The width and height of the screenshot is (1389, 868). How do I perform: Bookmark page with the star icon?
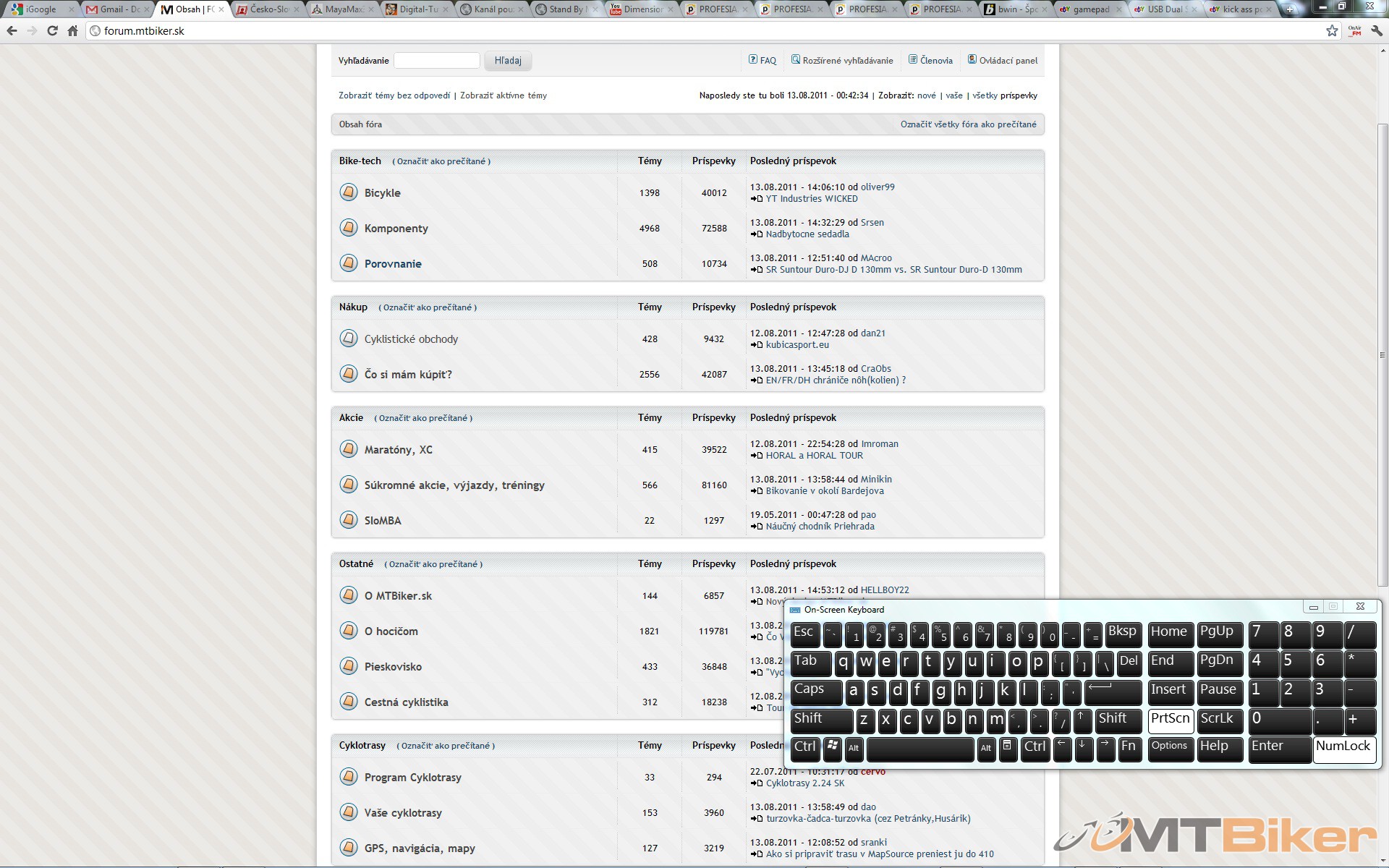[x=1332, y=31]
